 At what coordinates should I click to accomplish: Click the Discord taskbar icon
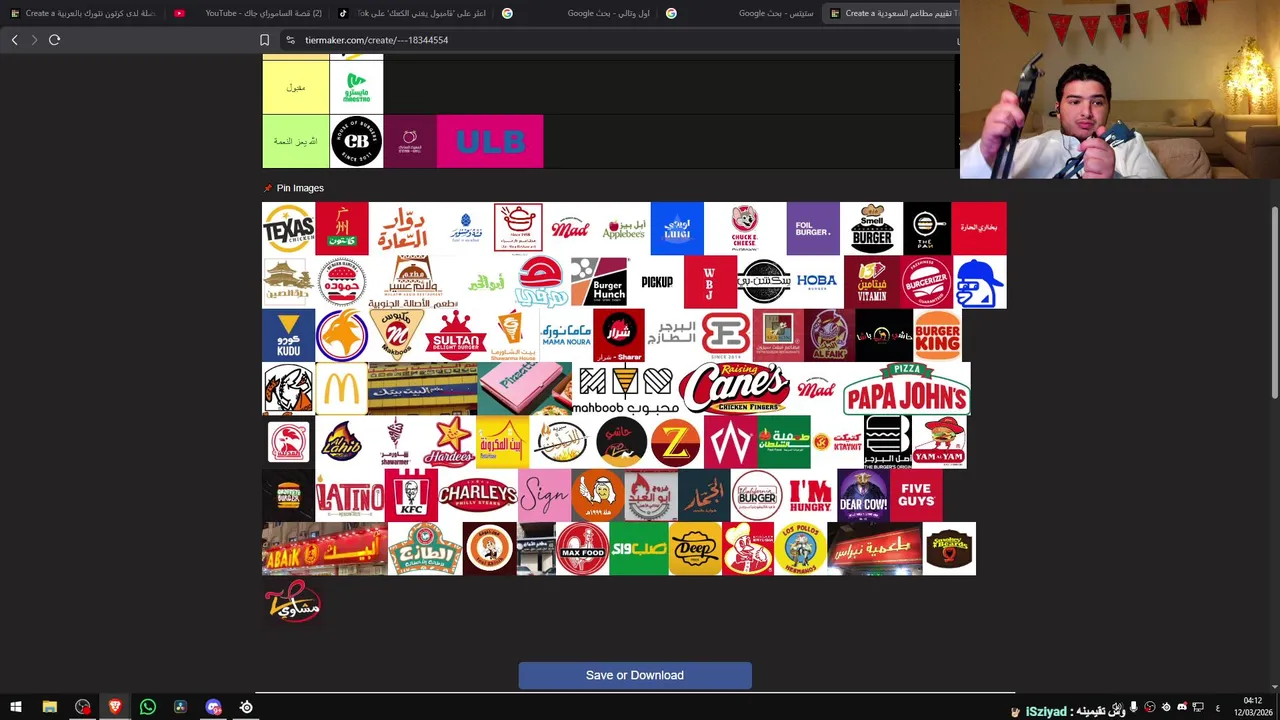point(213,707)
